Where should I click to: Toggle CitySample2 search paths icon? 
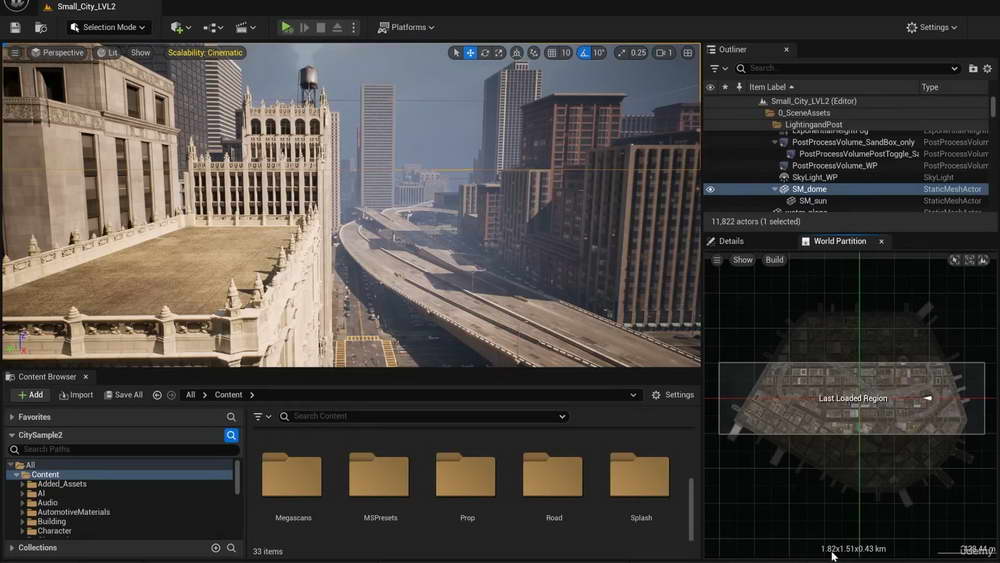[x=231, y=435]
